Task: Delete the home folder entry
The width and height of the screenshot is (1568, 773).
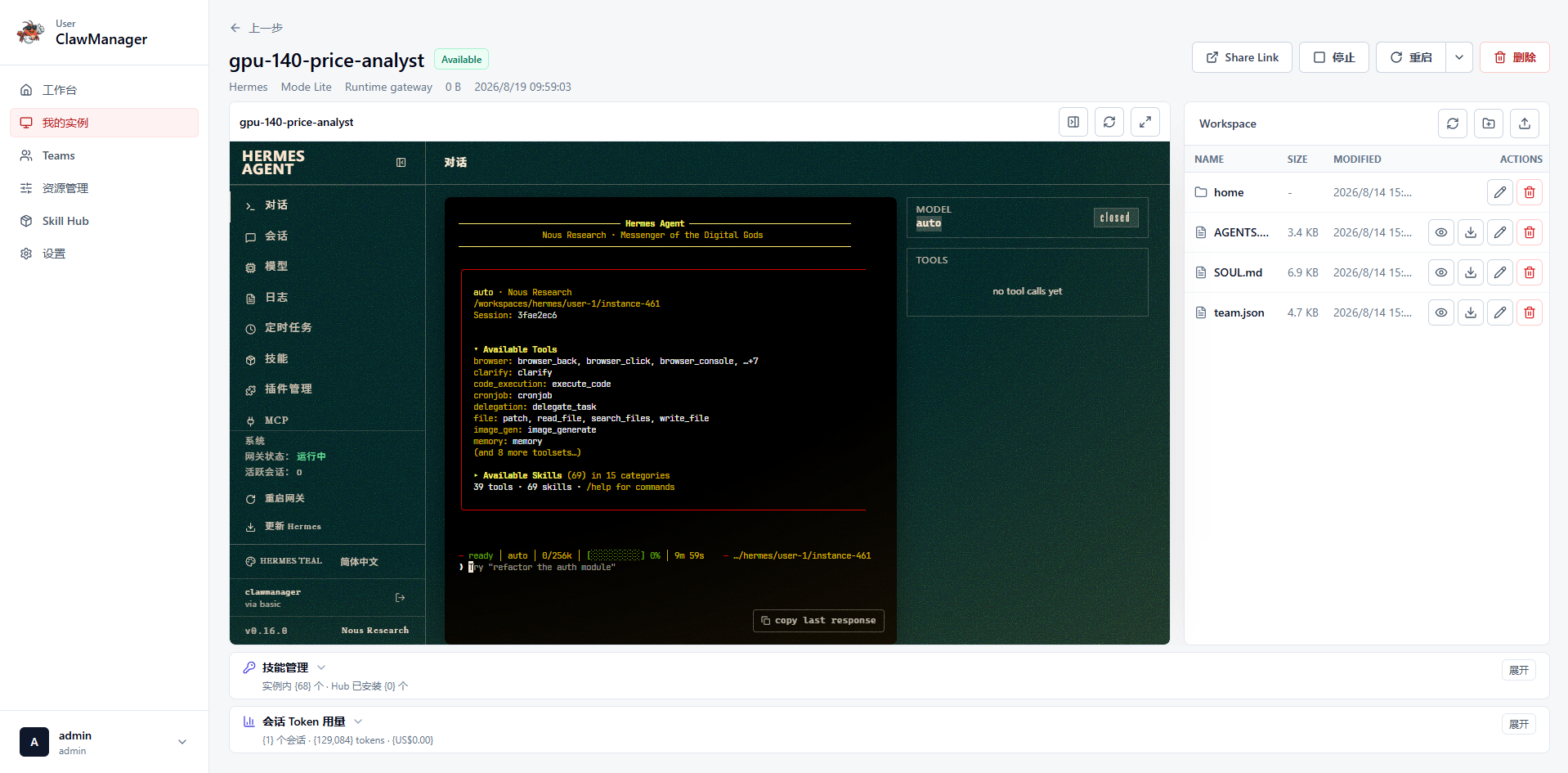Action: 1530,192
